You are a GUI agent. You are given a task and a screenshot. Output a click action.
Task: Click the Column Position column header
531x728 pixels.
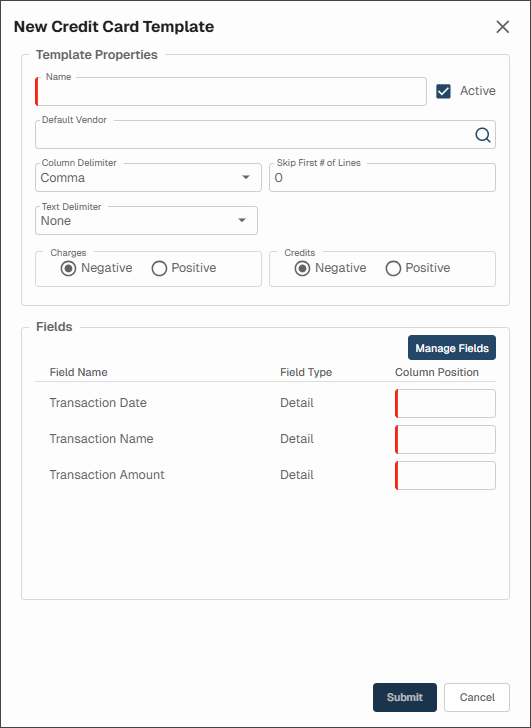[437, 372]
